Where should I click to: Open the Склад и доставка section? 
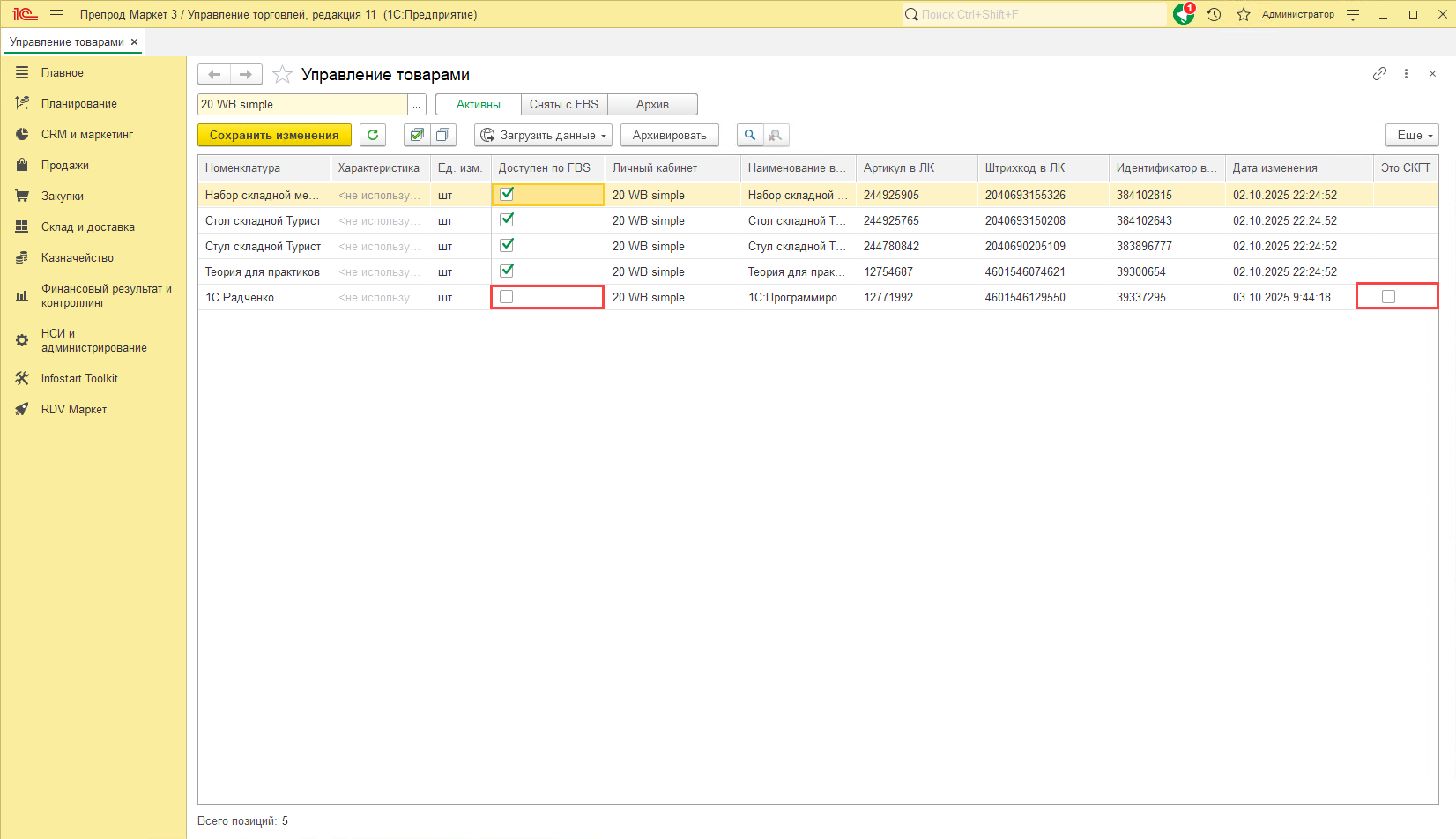point(87,227)
